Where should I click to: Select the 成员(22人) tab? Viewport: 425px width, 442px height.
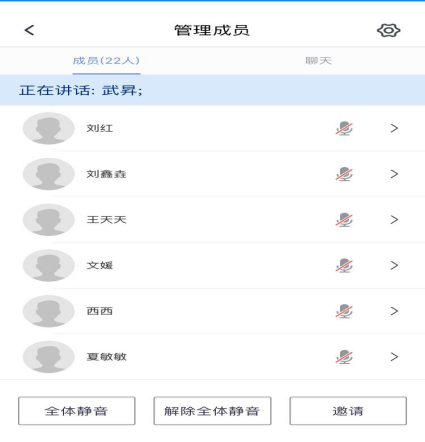(x=106, y=61)
